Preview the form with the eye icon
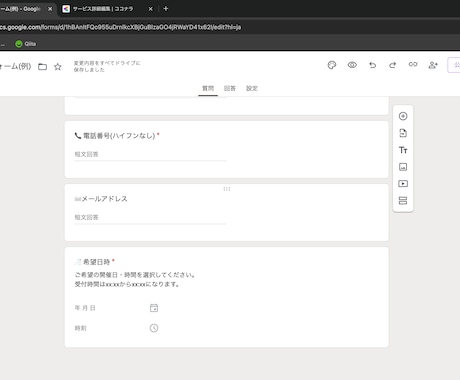 [x=352, y=65]
